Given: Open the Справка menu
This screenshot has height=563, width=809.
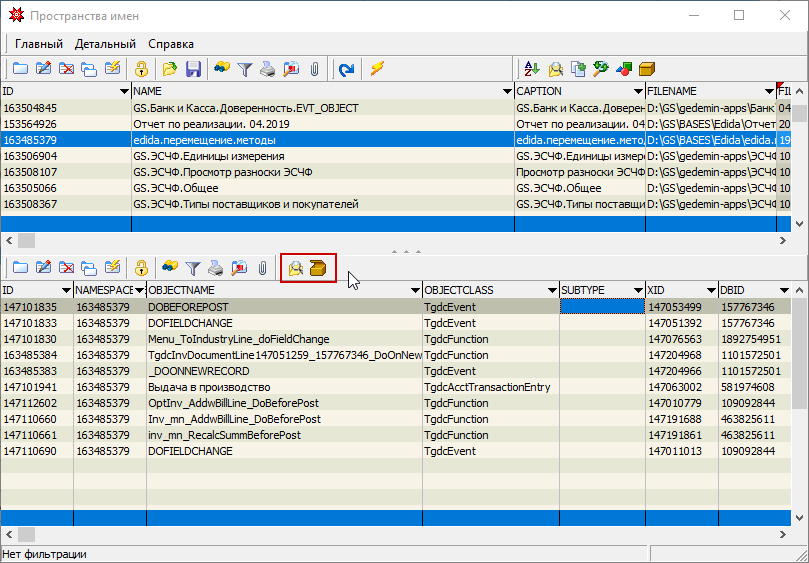Looking at the screenshot, I should (x=171, y=44).
